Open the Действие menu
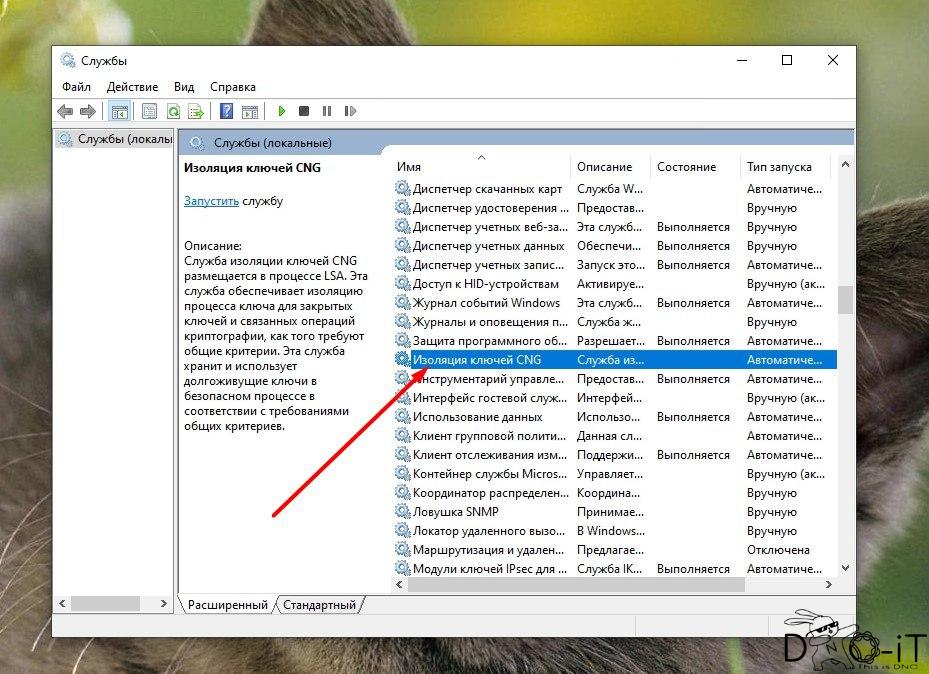The image size is (929, 674). point(132,87)
